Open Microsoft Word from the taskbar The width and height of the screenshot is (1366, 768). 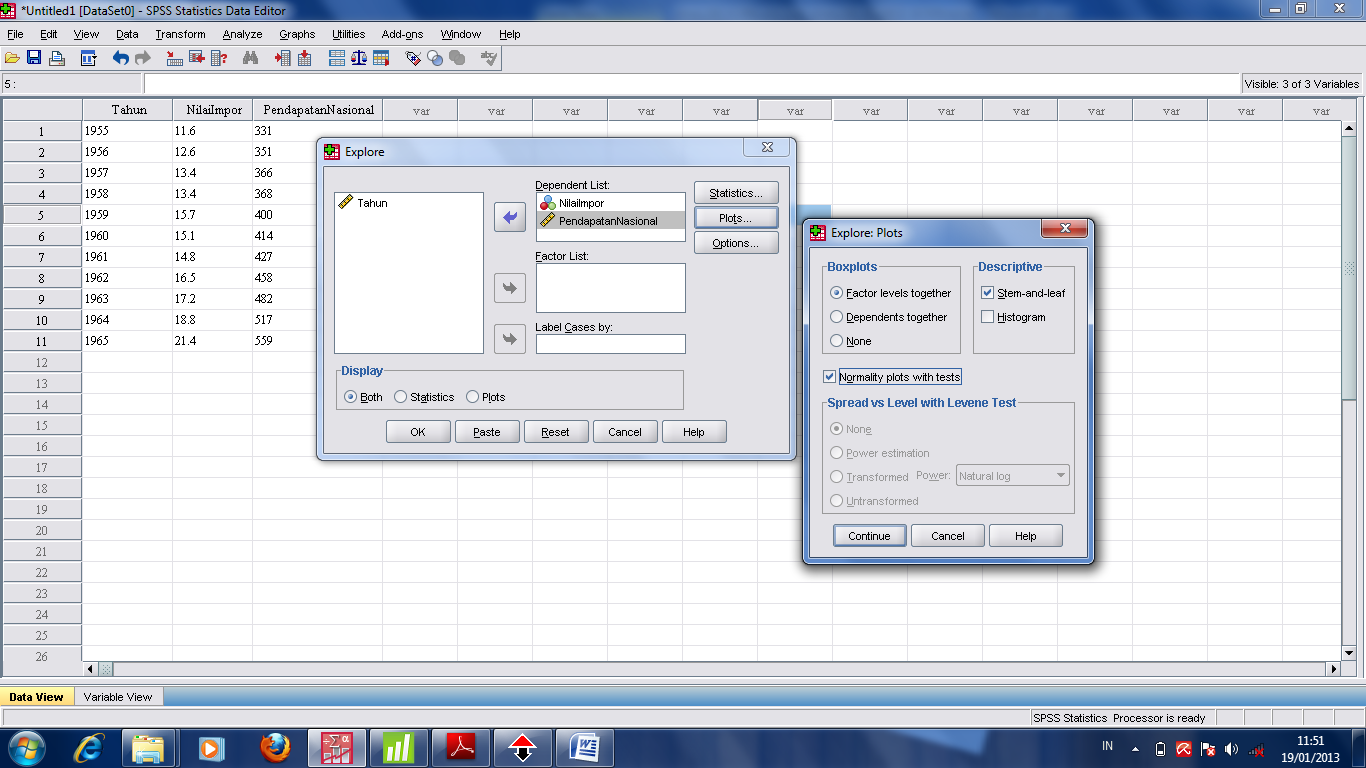[x=585, y=747]
